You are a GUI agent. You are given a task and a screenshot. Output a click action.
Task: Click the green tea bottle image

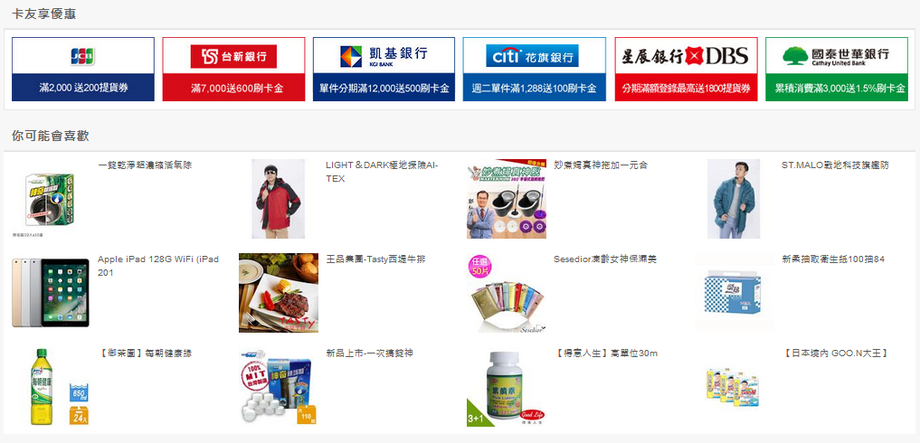point(50,387)
